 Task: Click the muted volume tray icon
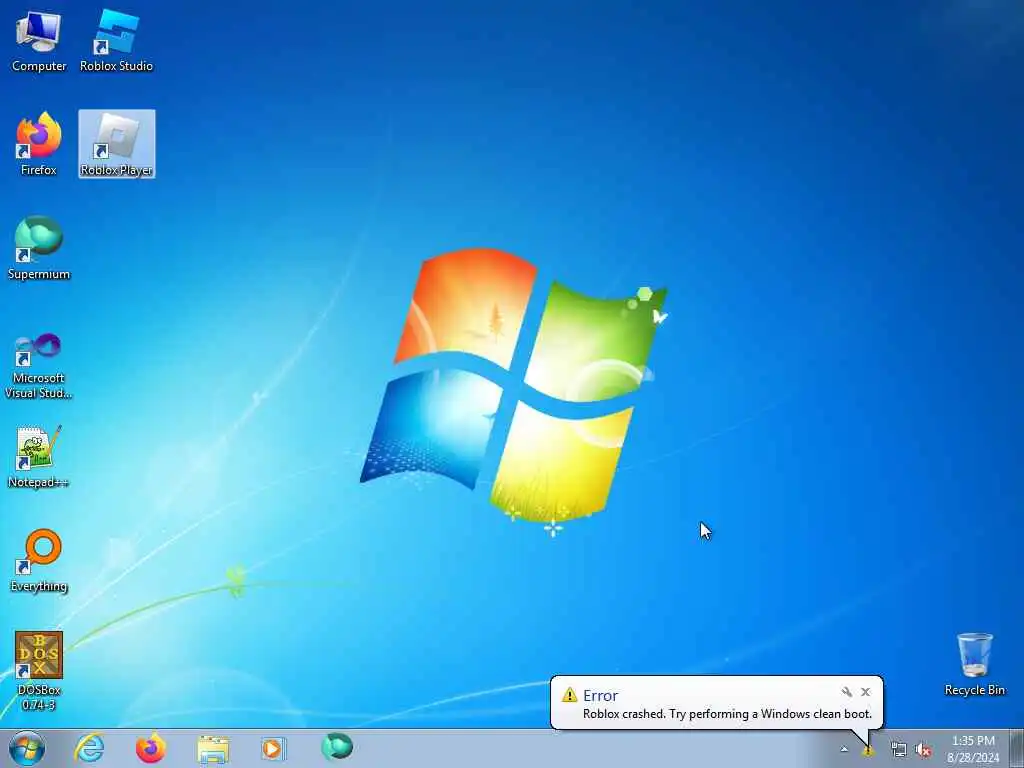923,750
